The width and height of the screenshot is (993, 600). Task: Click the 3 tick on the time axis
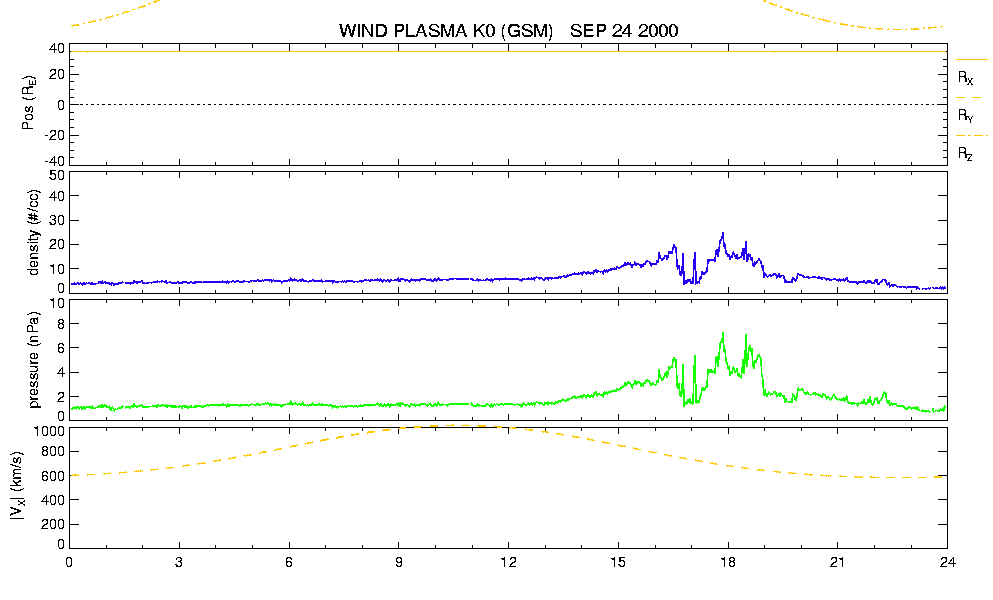(179, 562)
